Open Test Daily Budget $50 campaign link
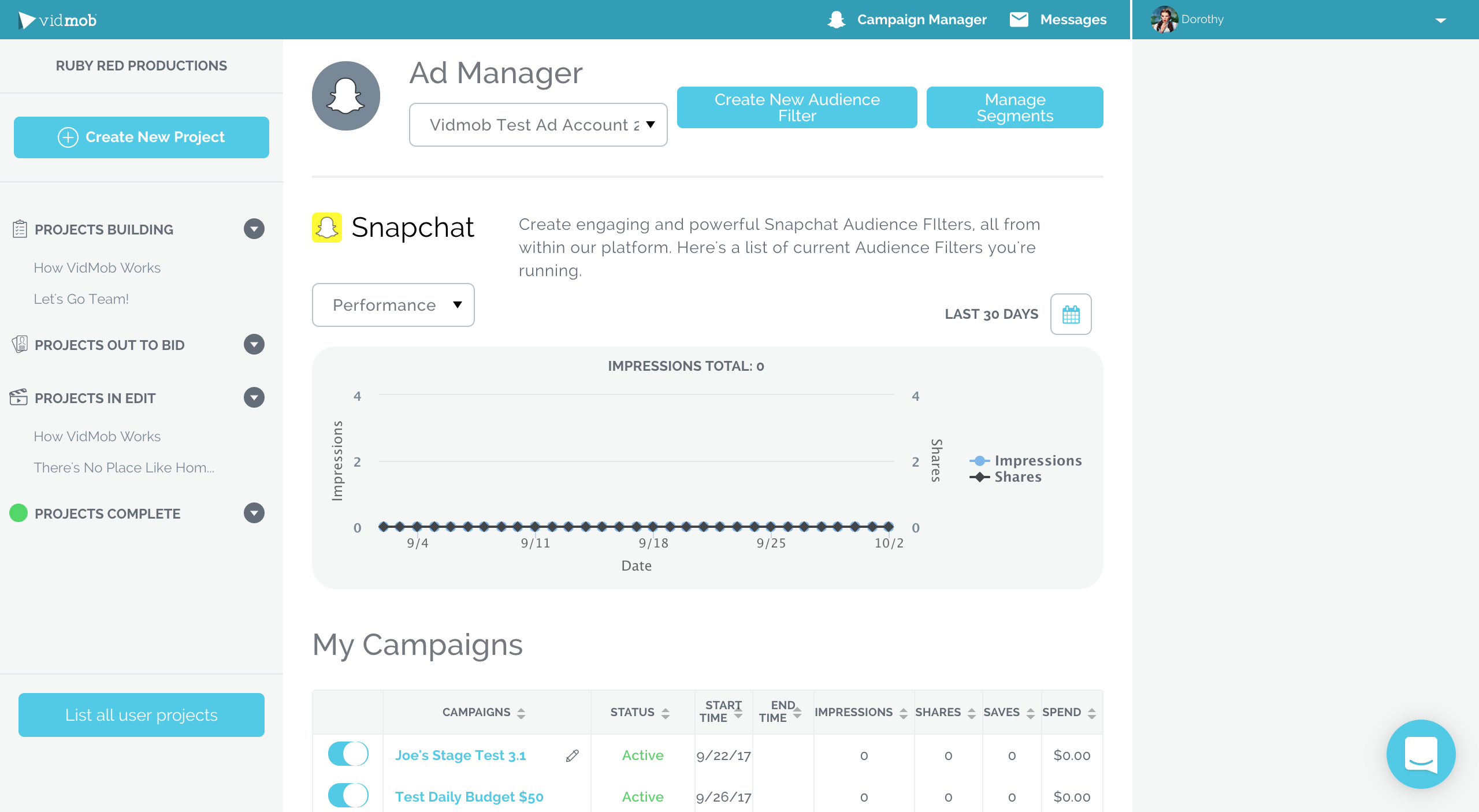 469,797
